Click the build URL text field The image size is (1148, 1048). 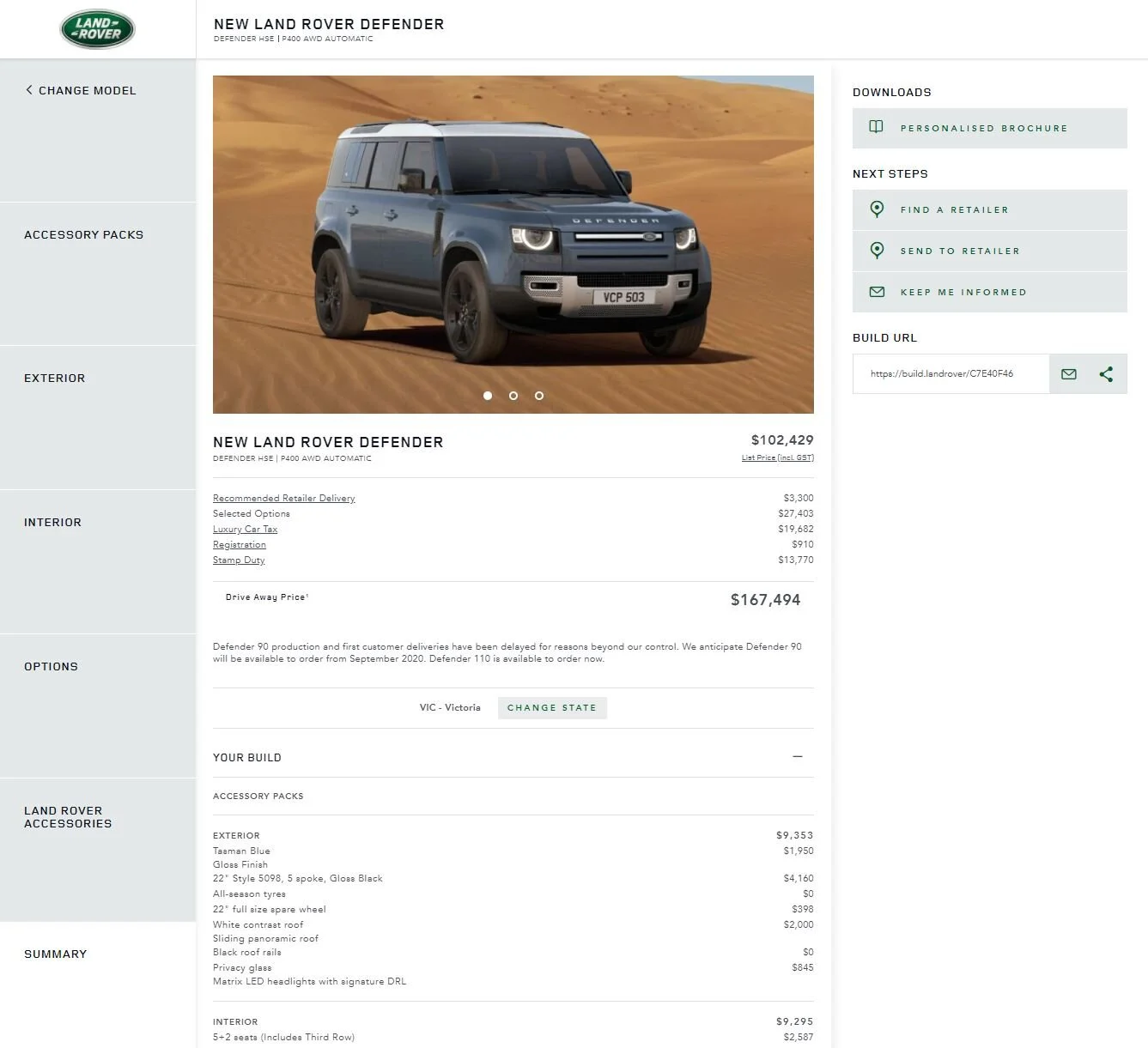[951, 373]
